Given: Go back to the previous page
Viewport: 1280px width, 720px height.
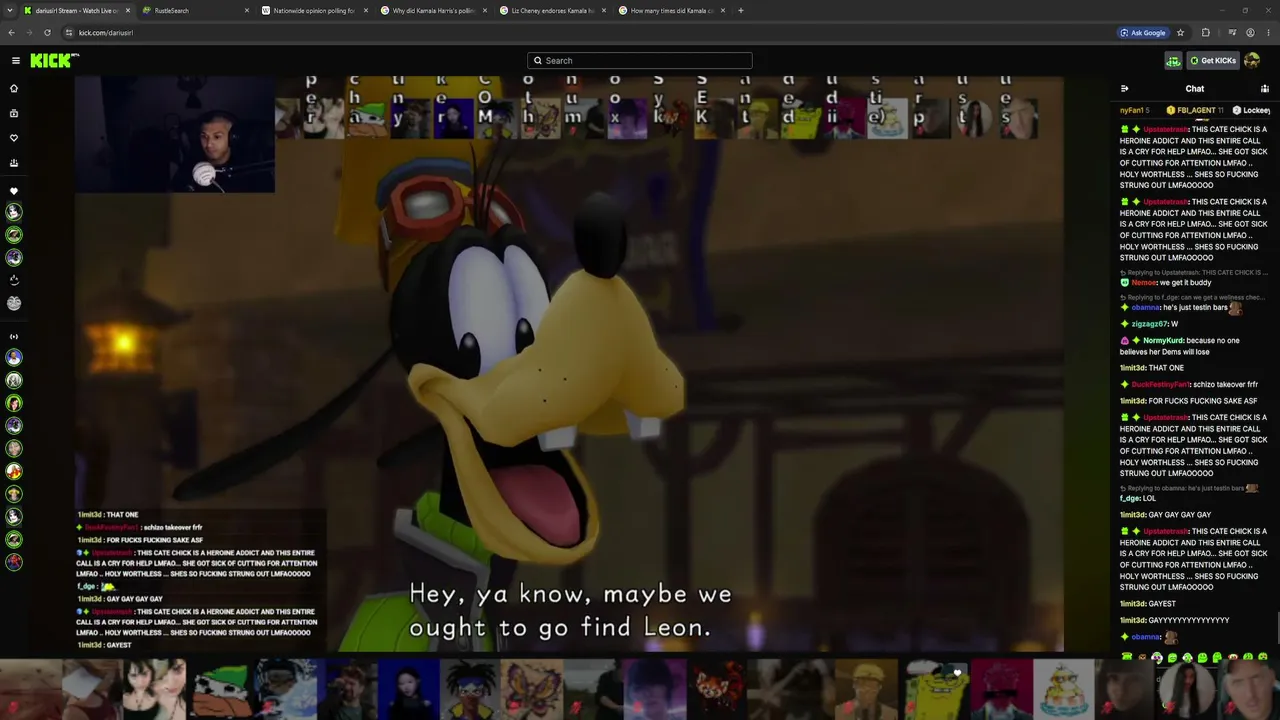Looking at the screenshot, I should click(11, 32).
